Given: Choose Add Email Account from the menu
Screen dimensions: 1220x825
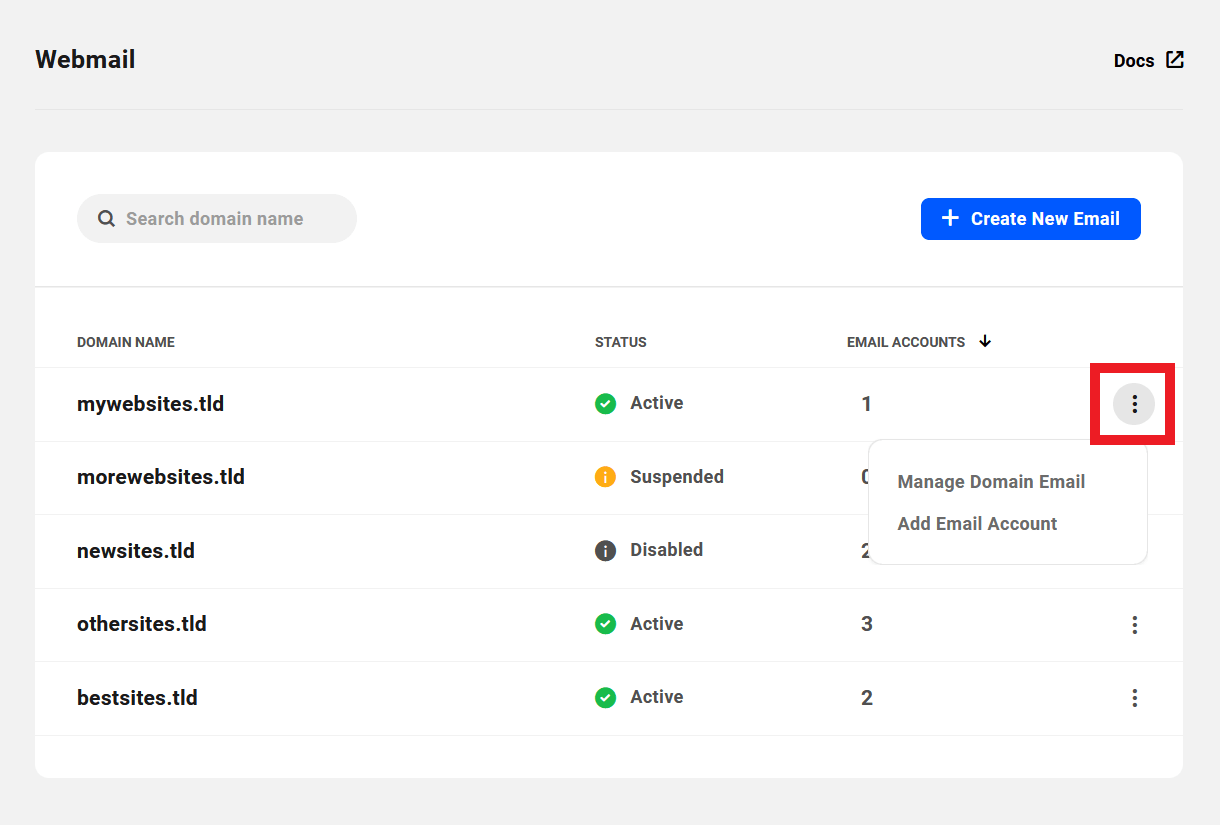Looking at the screenshot, I should click(977, 523).
